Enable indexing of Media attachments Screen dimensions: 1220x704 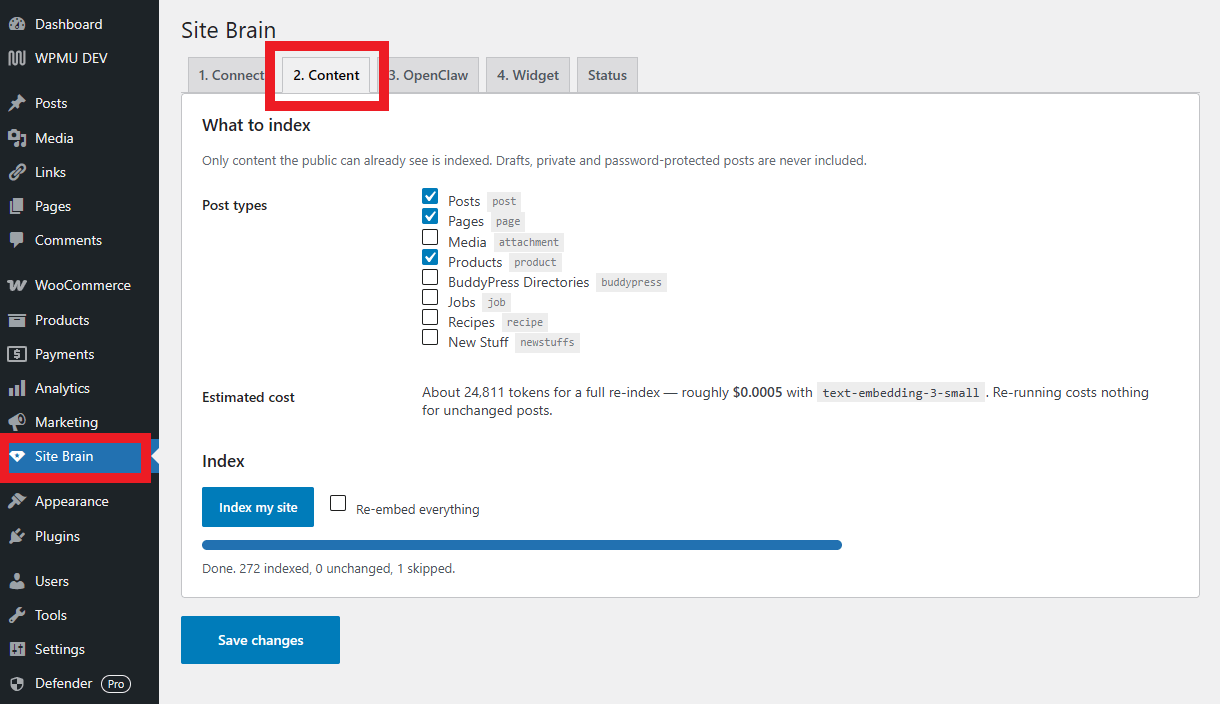pyautogui.click(x=430, y=237)
